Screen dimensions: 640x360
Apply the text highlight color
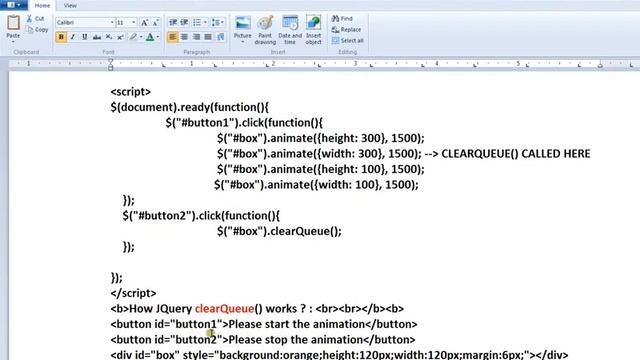(x=133, y=37)
